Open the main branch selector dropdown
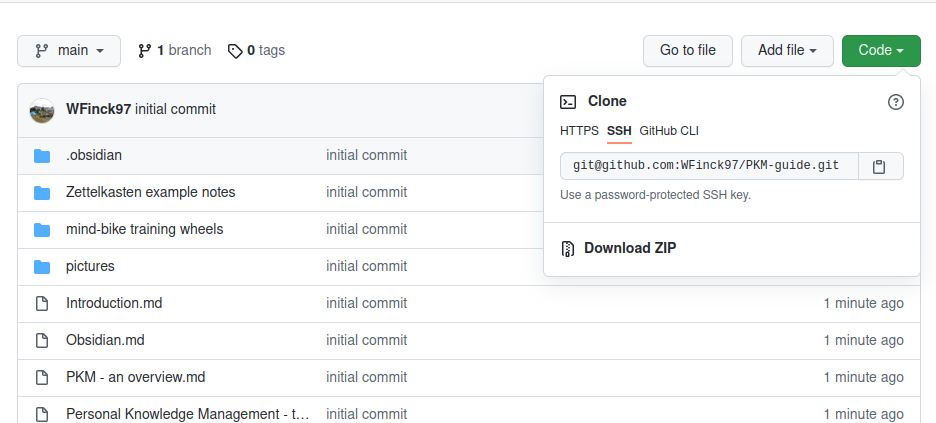This screenshot has width=936, height=423. (69, 51)
